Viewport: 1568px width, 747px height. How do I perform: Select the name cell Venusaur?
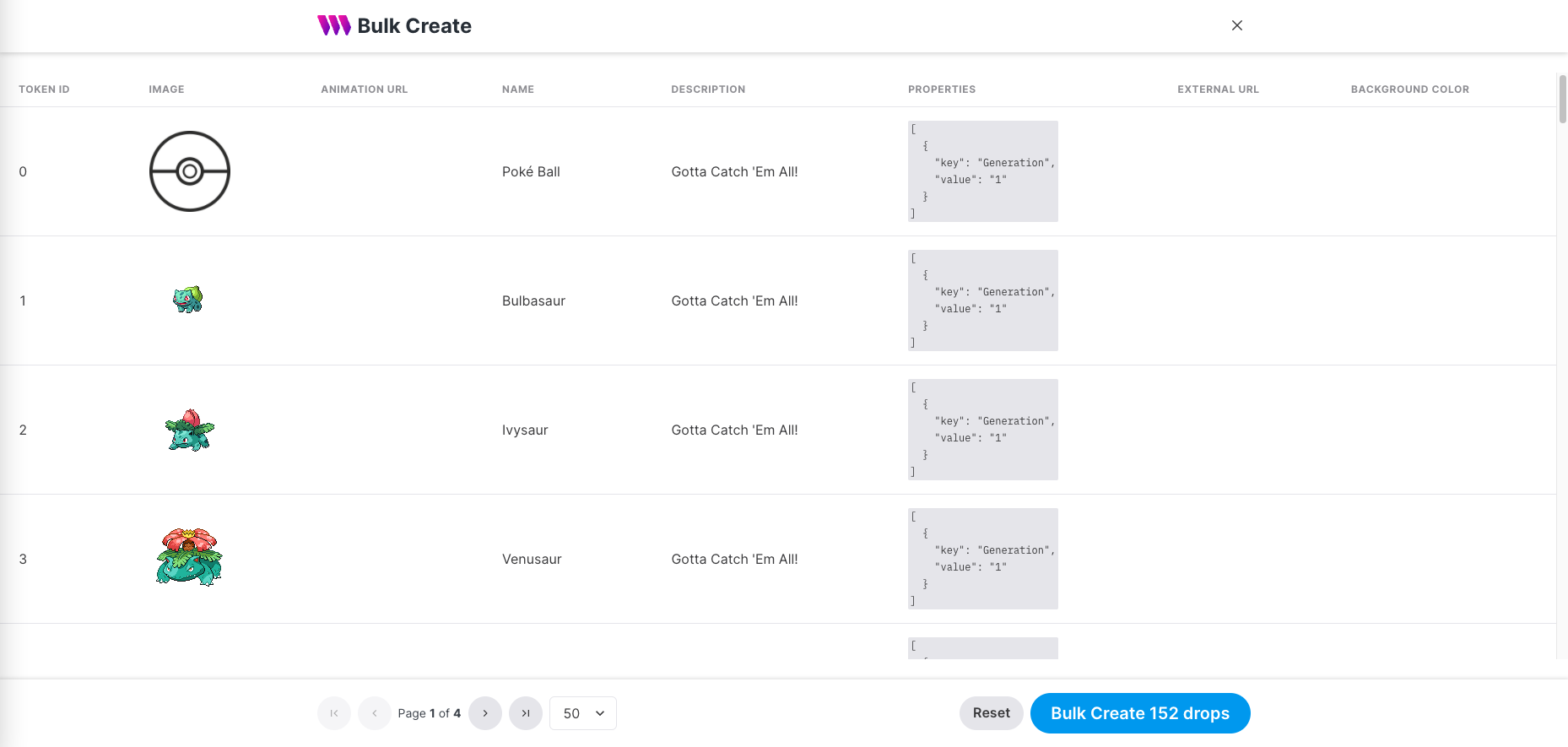(532, 559)
